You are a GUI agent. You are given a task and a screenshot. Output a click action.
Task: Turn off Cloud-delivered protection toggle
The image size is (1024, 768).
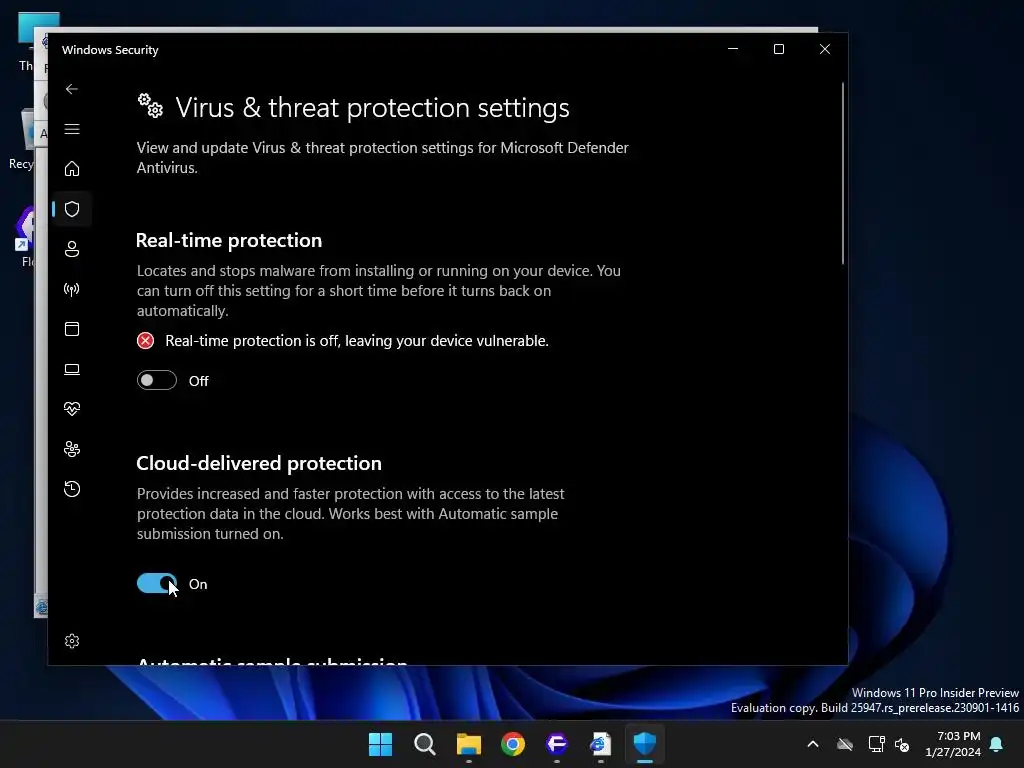click(x=157, y=583)
